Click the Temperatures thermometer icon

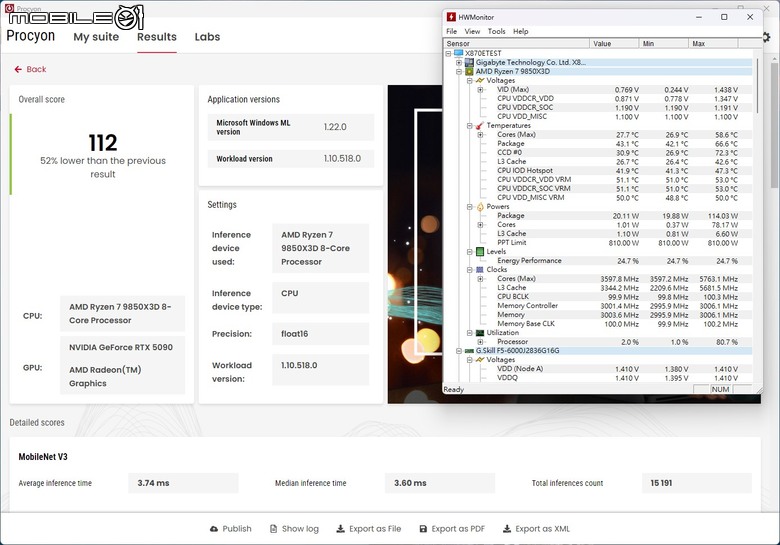[480, 125]
